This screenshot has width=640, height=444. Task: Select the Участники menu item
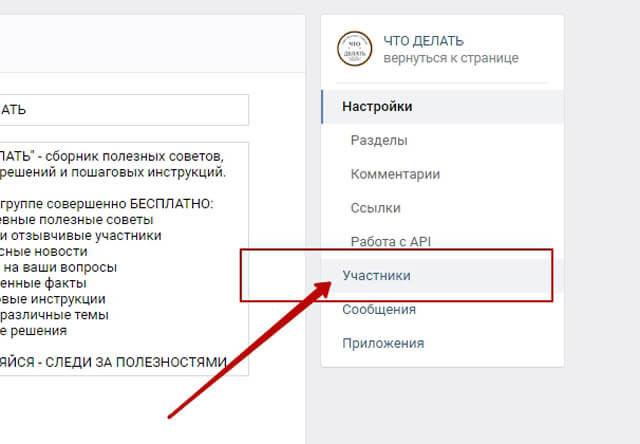443,275
